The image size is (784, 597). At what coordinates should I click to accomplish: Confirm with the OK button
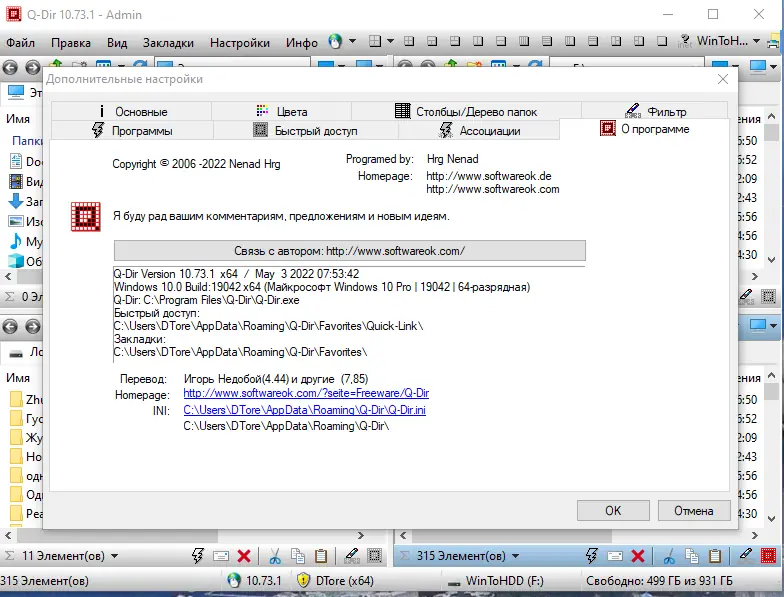coord(613,510)
